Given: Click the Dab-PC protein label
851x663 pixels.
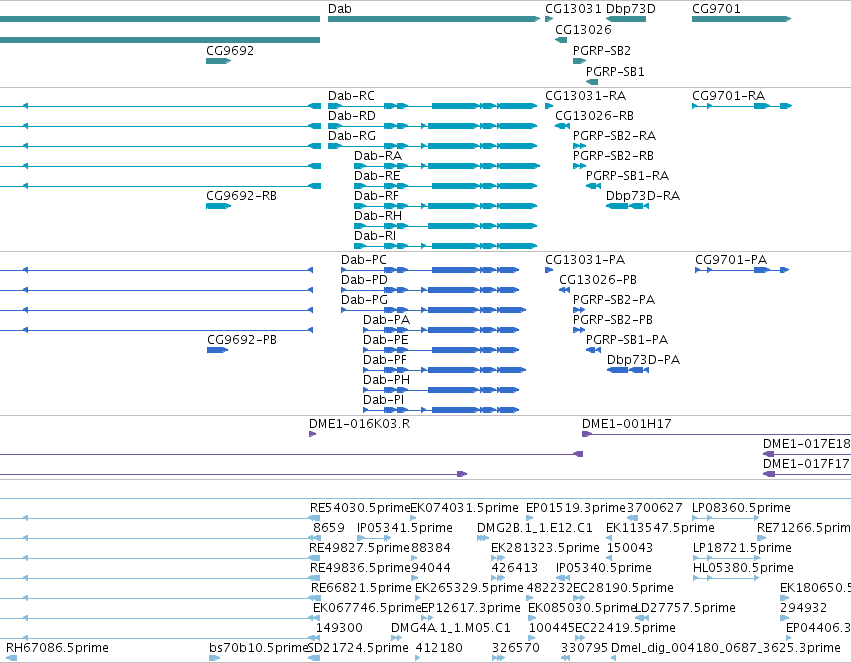Looking at the screenshot, I should (364, 260).
